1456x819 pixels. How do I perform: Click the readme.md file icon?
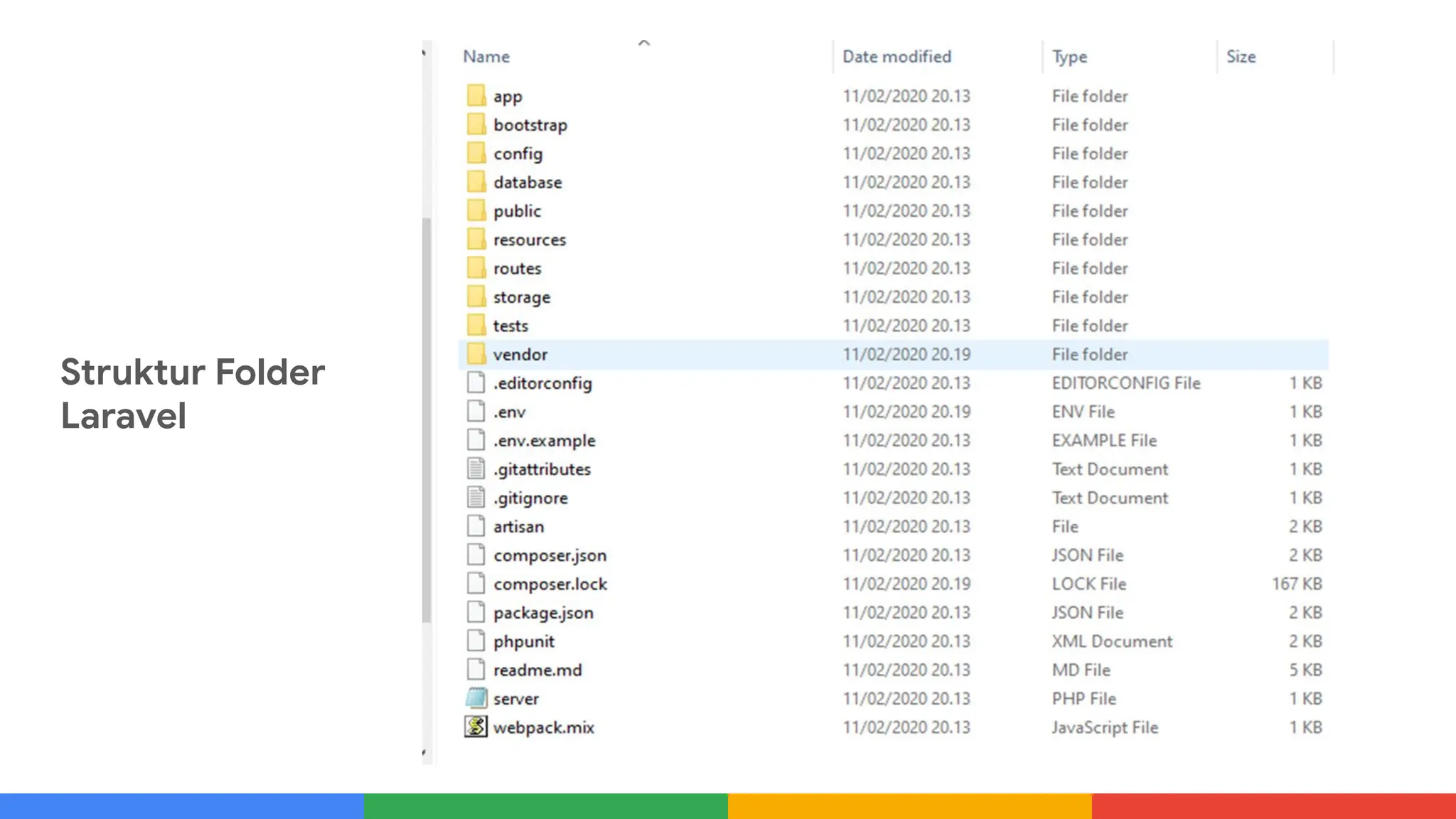click(x=476, y=670)
